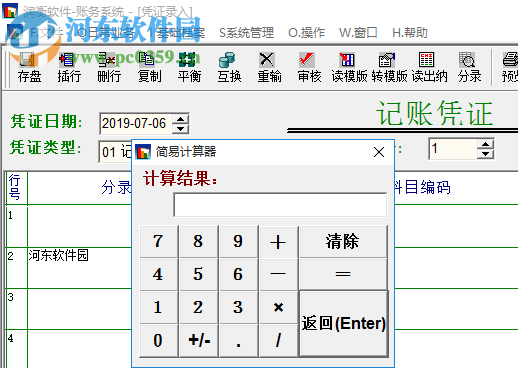Click calculator digit 3 button

(x=238, y=307)
